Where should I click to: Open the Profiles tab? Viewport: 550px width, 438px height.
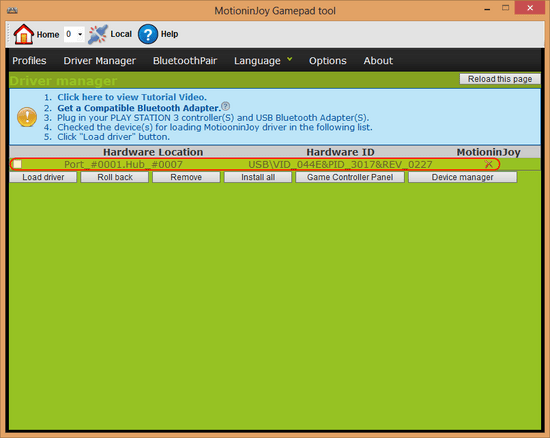[x=29, y=61]
